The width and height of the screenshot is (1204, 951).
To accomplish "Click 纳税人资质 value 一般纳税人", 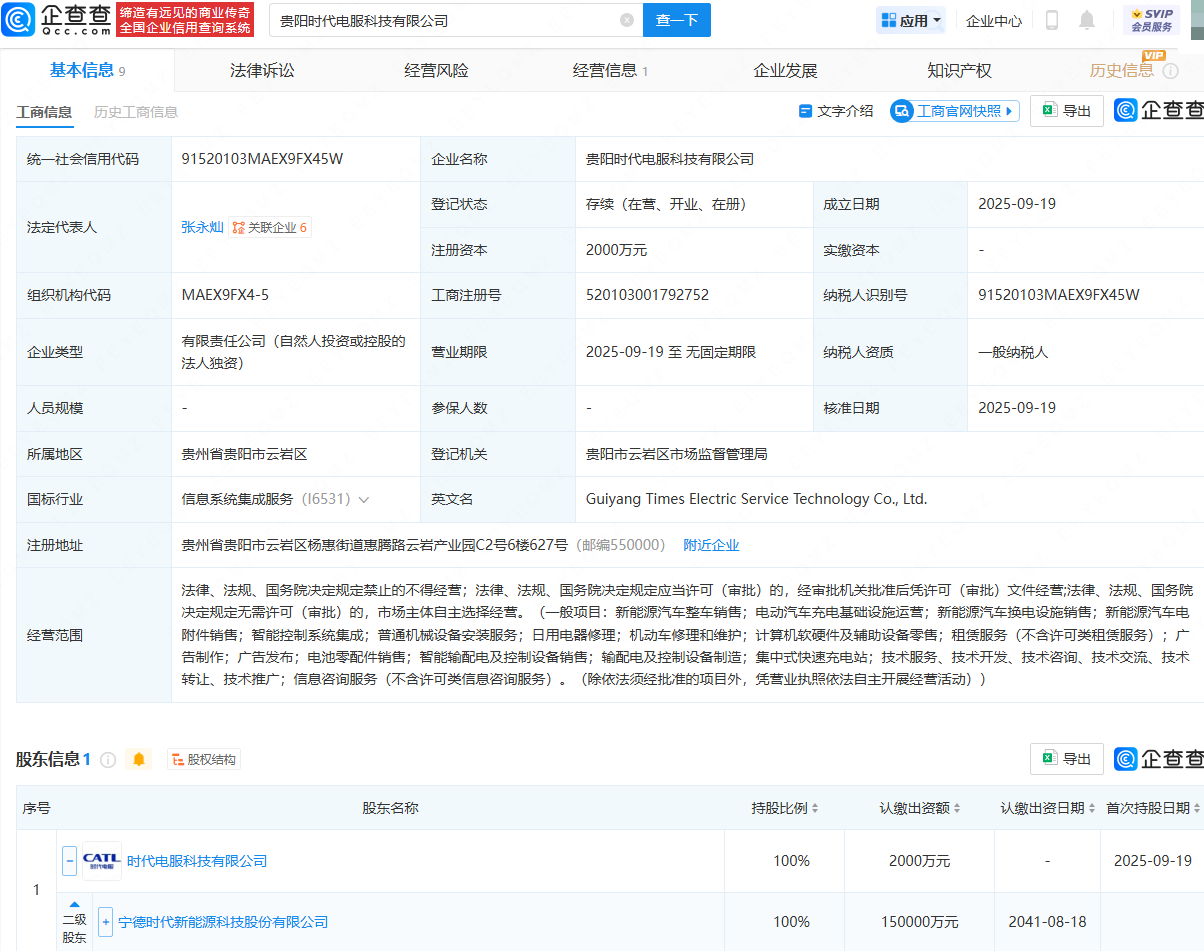I will click(x=1013, y=352).
